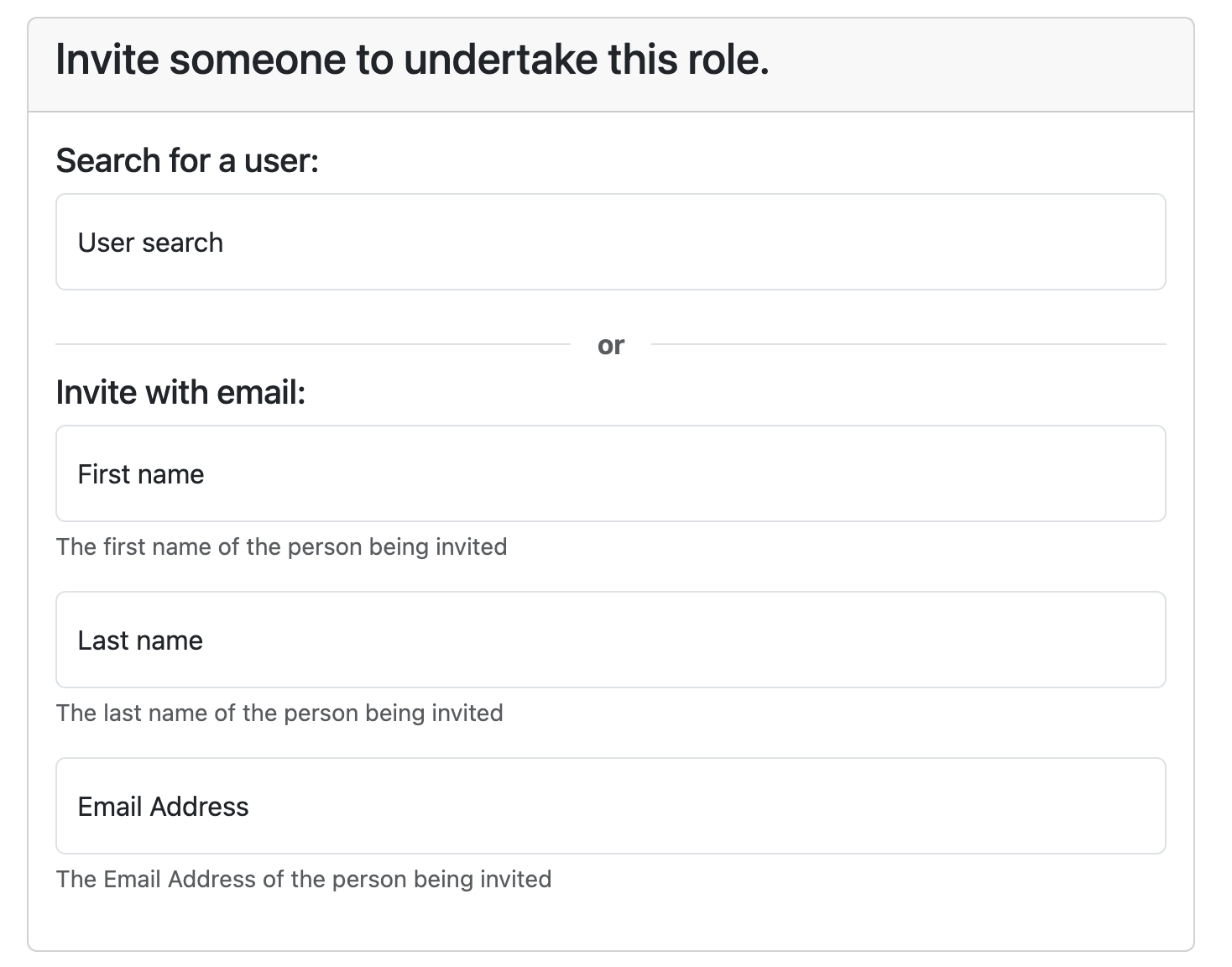The width and height of the screenshot is (1232, 967).
Task: Select the Last name input box
Action: [610, 640]
